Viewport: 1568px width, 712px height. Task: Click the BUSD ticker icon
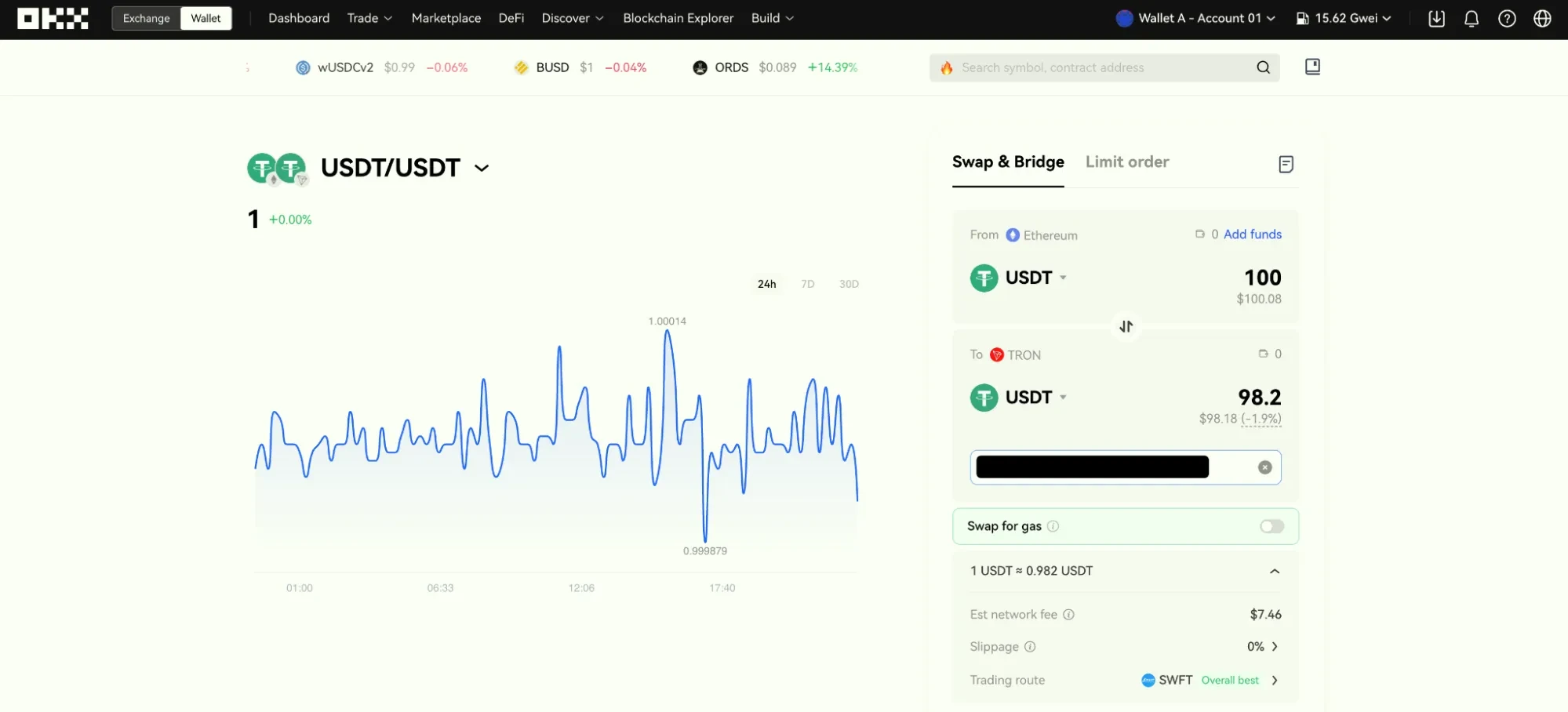point(521,67)
